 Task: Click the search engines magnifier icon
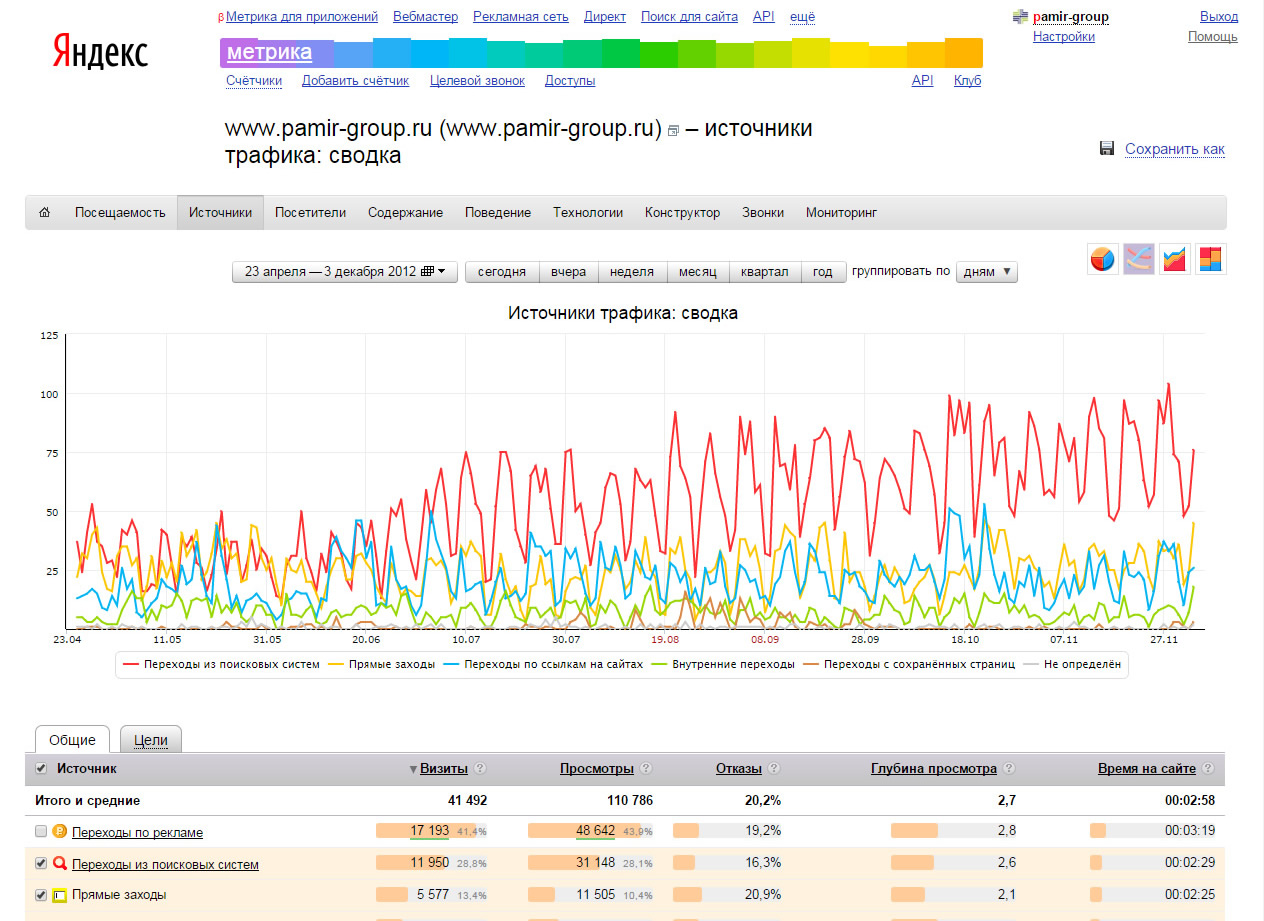click(x=59, y=863)
